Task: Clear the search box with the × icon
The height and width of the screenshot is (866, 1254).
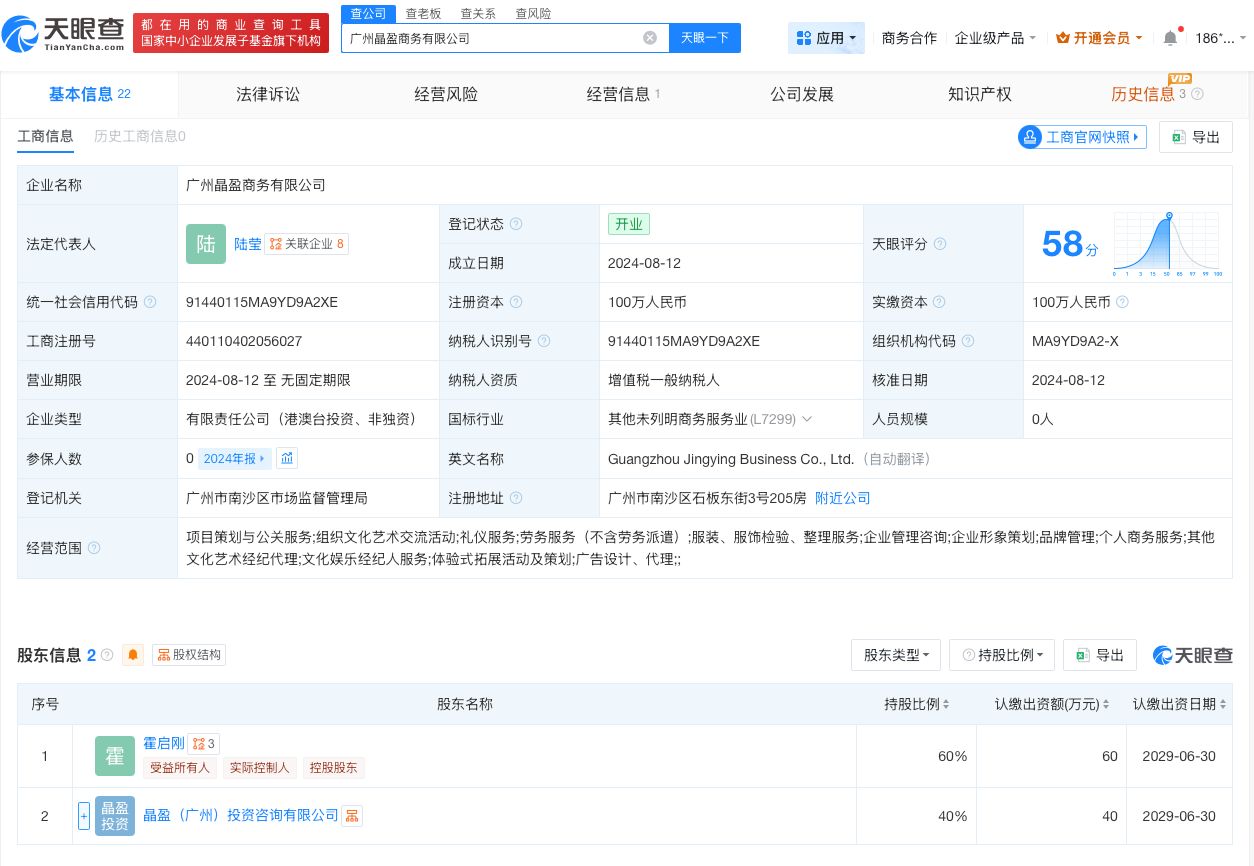Action: pos(650,37)
